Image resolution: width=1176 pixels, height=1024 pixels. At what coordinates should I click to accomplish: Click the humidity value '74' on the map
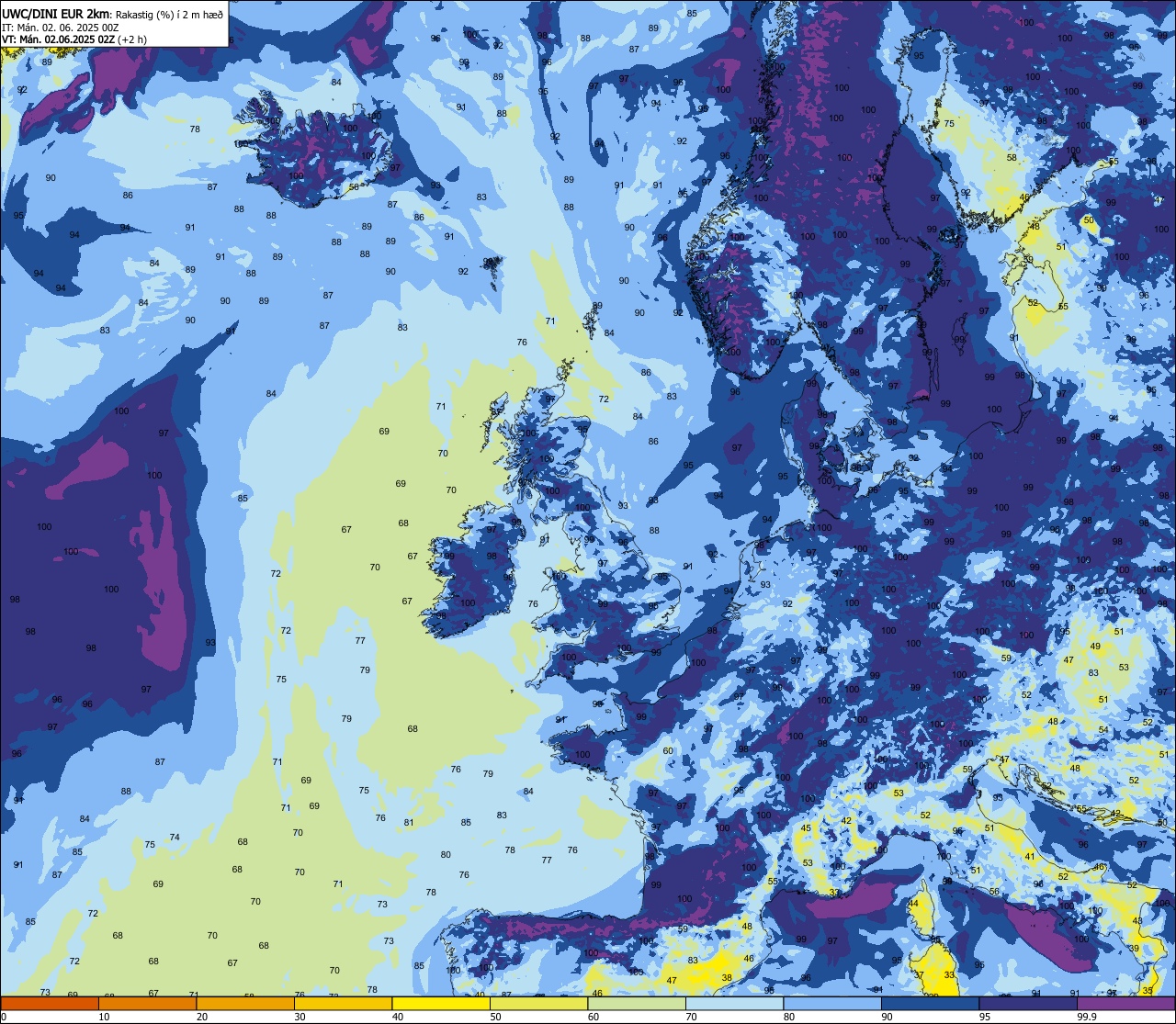[175, 838]
